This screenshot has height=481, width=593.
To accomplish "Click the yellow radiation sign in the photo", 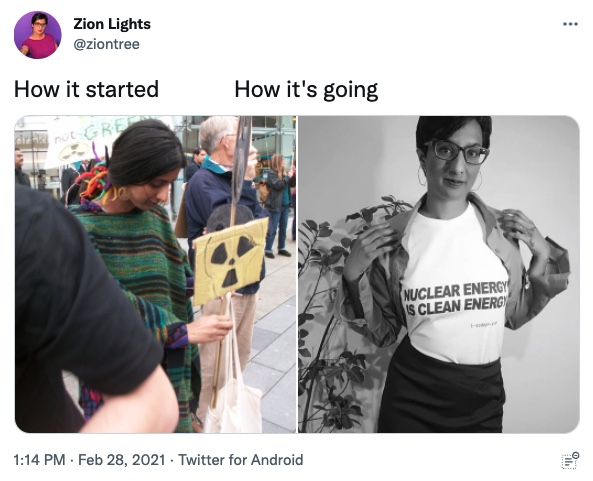I will pyautogui.click(x=231, y=261).
